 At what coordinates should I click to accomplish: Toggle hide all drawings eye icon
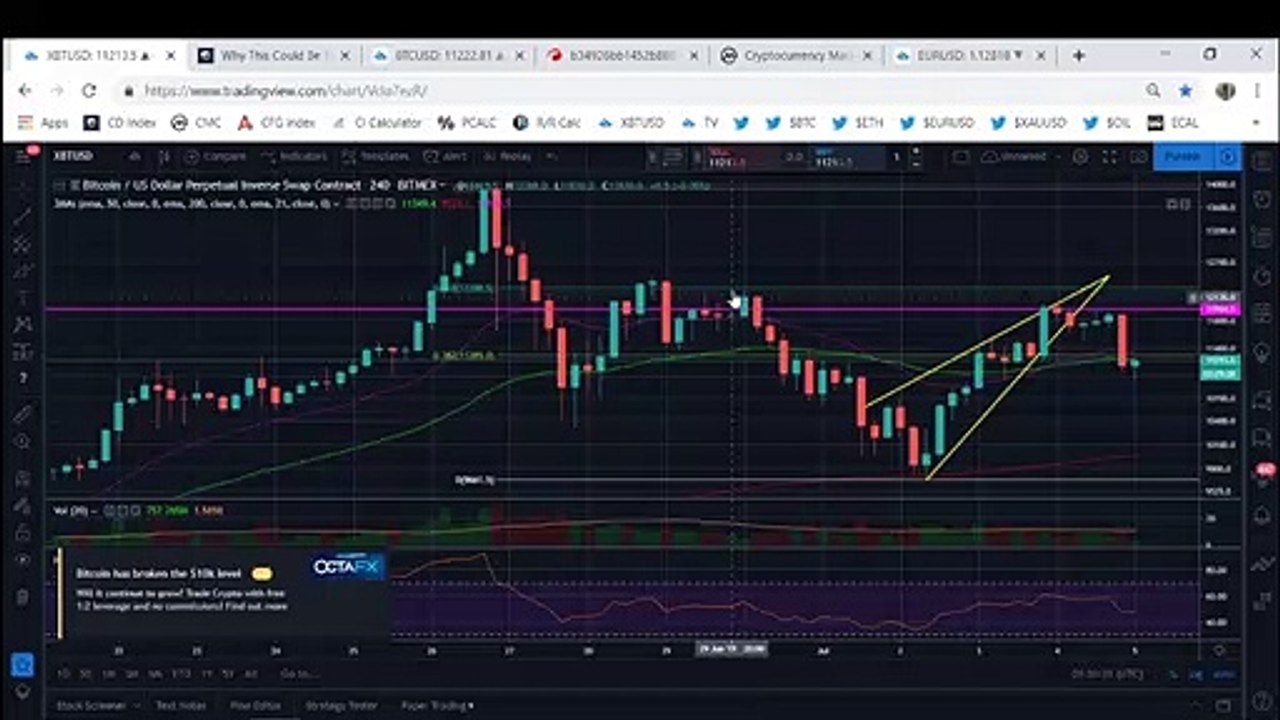pos(22,561)
